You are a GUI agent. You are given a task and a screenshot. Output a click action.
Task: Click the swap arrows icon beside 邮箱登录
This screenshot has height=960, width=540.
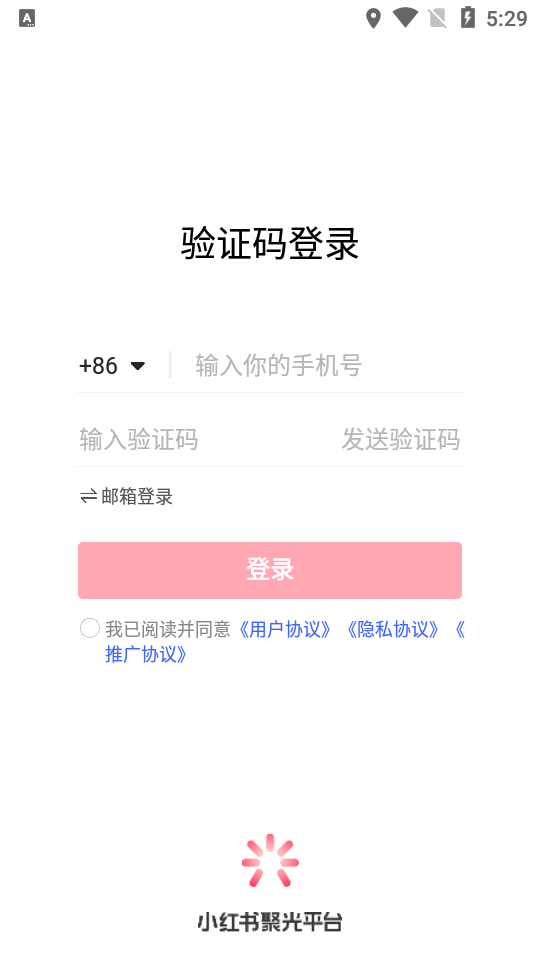88,497
